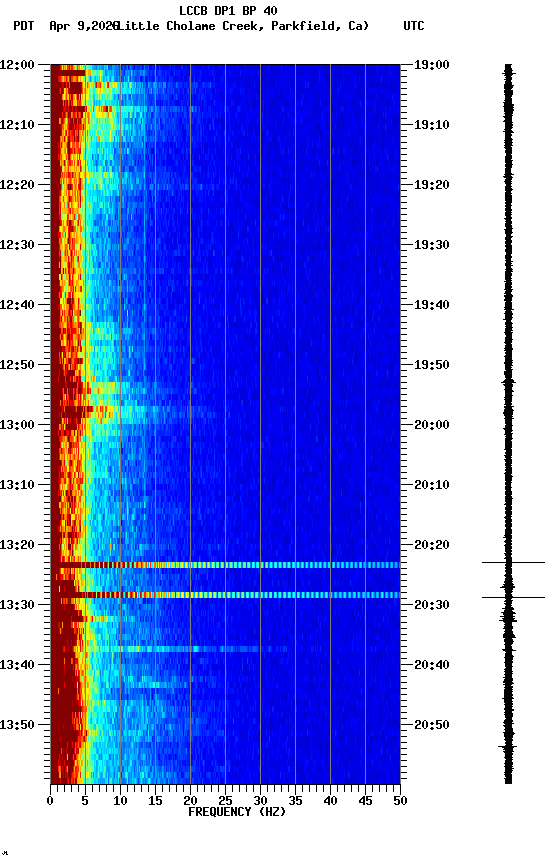Click the '19:00' UTC time label
Image resolution: width=552 pixels, height=864 pixels.
click(432, 65)
